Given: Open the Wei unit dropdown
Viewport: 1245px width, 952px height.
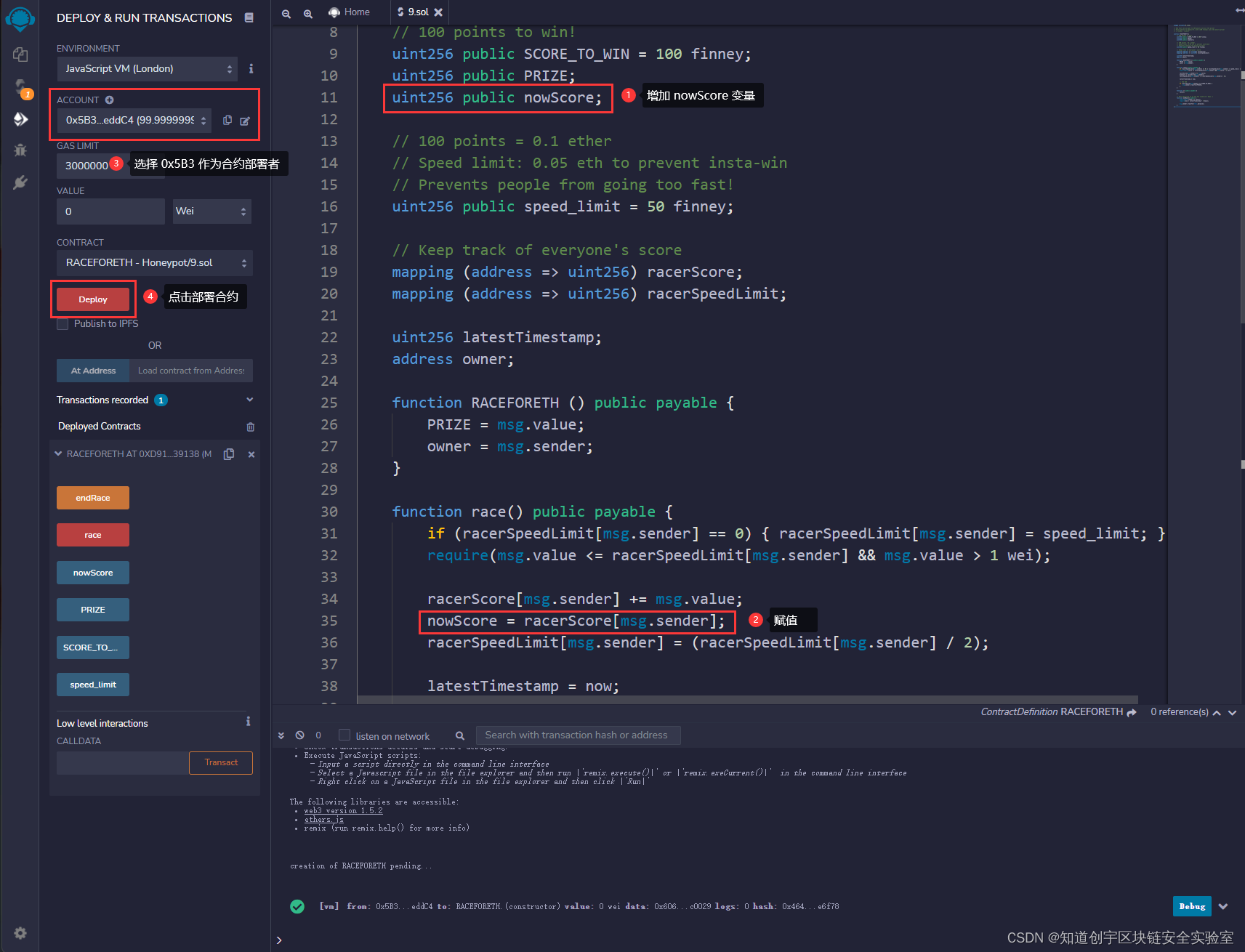Looking at the screenshot, I should [212, 211].
